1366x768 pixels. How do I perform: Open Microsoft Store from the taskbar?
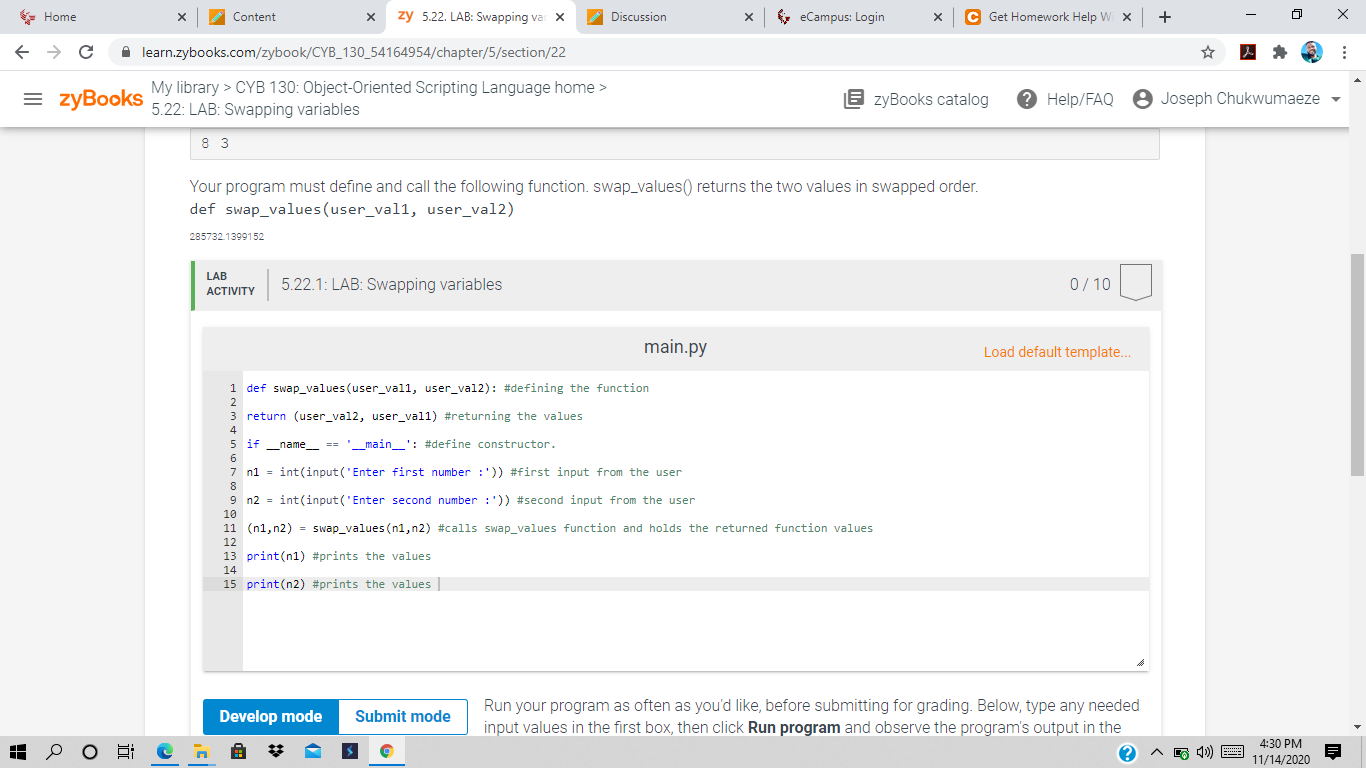point(238,750)
